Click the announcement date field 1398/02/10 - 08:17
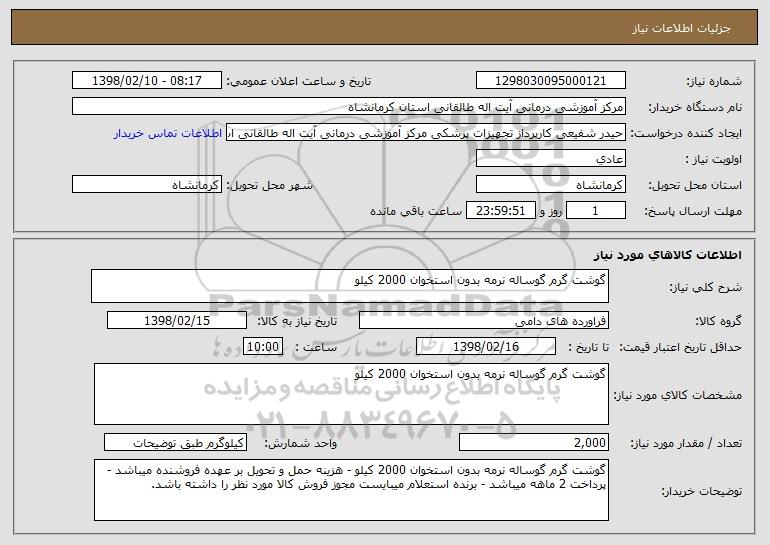Screen dimensions: 770x545 (x=147, y=81)
